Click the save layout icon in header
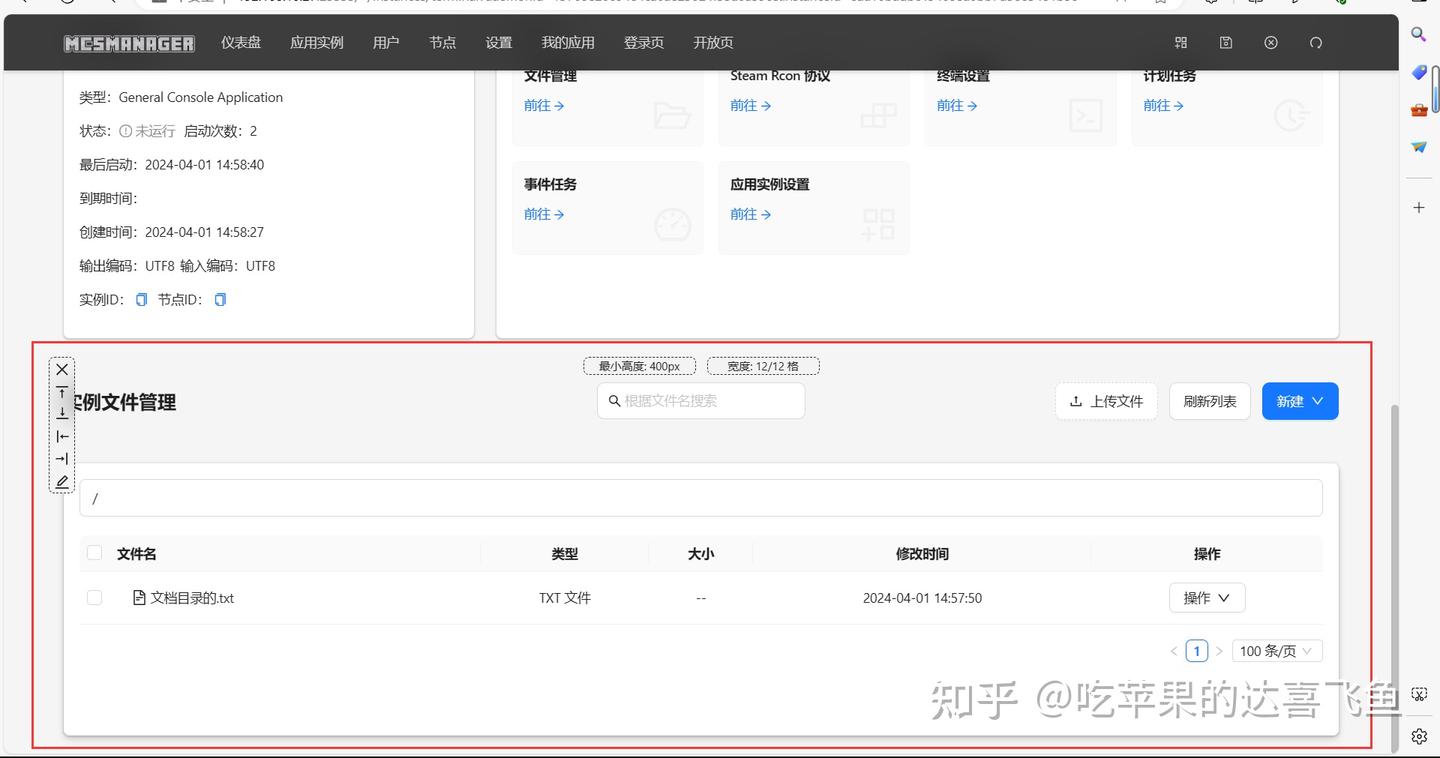Screen dimensions: 1440x758 1226,43
